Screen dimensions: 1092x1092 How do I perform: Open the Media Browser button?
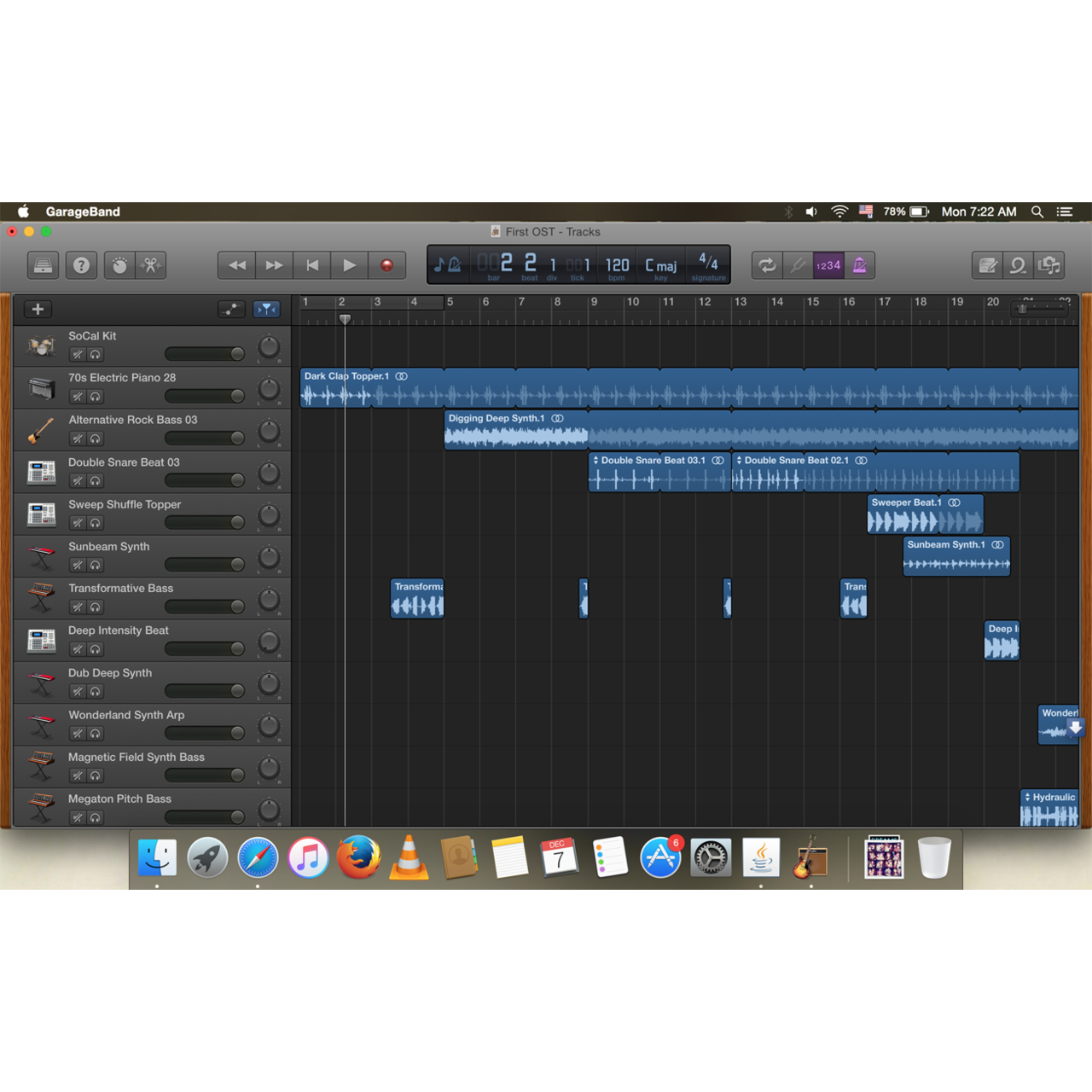point(1049,265)
